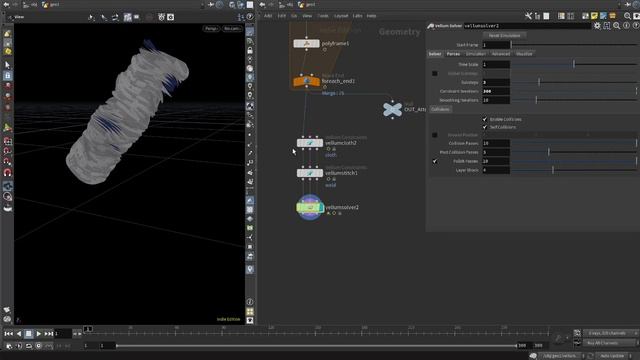Switch to the Simulation tab

[x=476, y=54]
